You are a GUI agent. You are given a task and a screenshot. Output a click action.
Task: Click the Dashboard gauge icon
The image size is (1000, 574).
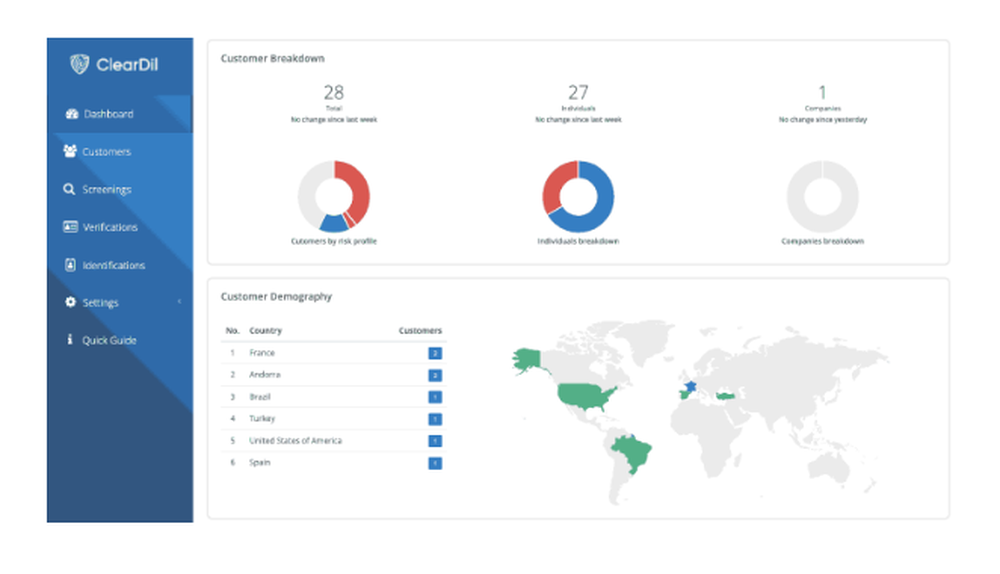pos(71,114)
